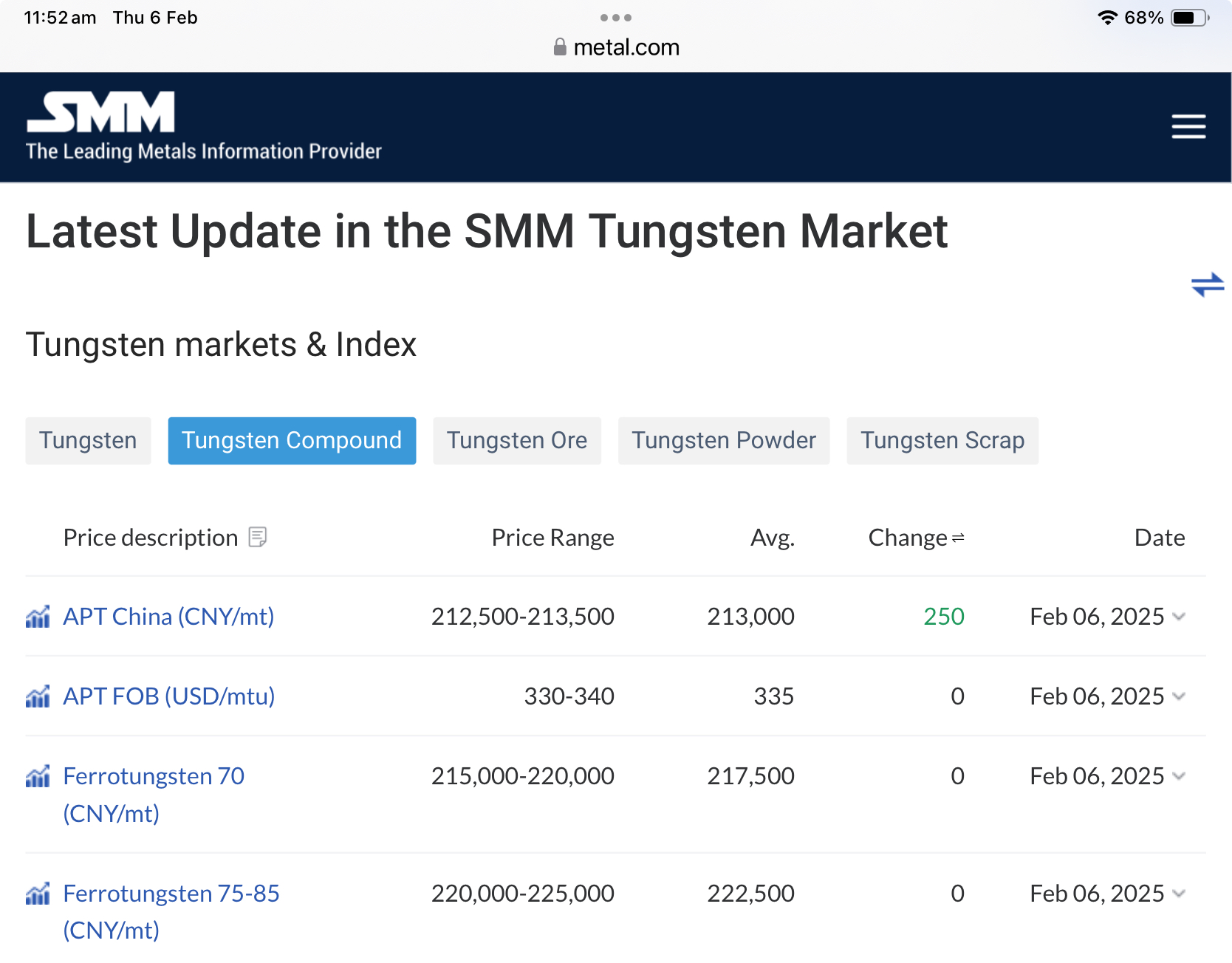Expand the APT FOB date chevron
Viewport: 1232px width, 963px height.
pos(1179,696)
